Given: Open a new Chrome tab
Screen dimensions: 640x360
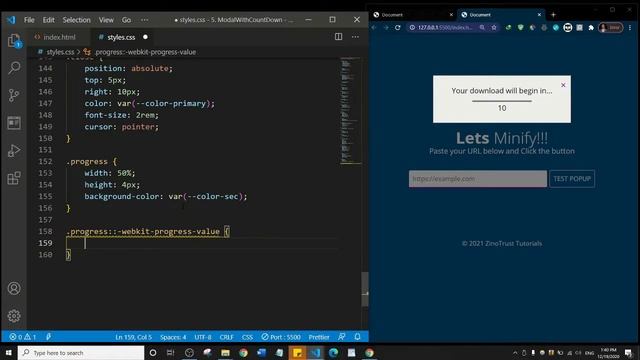Looking at the screenshot, I should (553, 15).
